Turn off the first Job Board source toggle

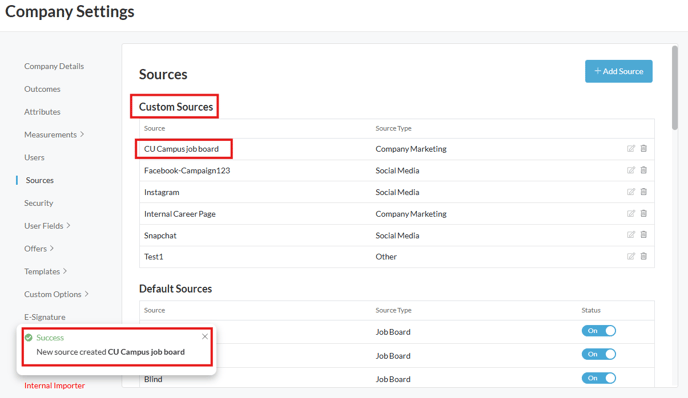599,331
